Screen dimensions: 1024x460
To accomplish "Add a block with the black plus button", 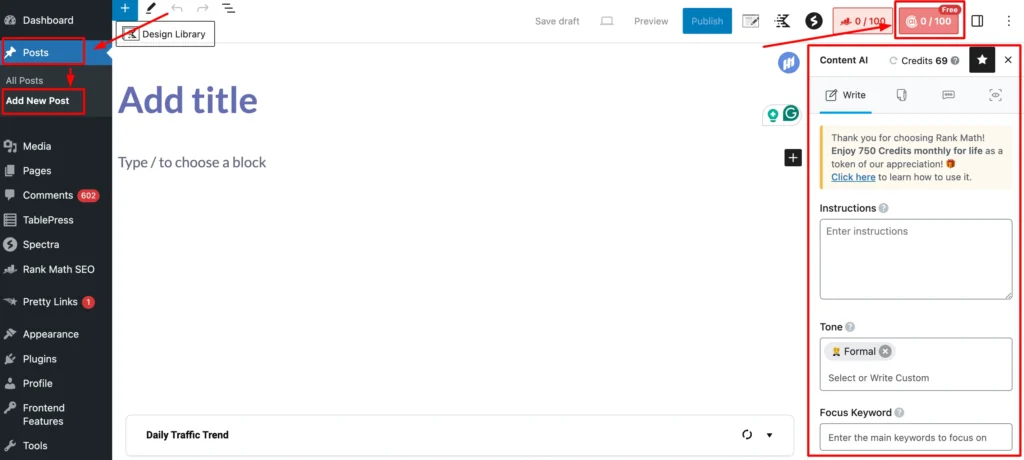I will tap(793, 157).
